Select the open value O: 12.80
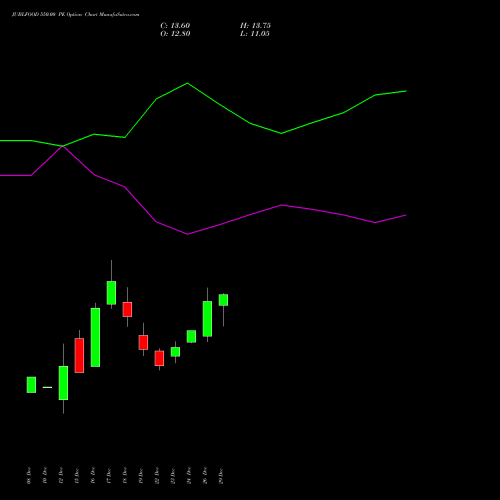This screenshot has width=500, height=500. (175, 34)
